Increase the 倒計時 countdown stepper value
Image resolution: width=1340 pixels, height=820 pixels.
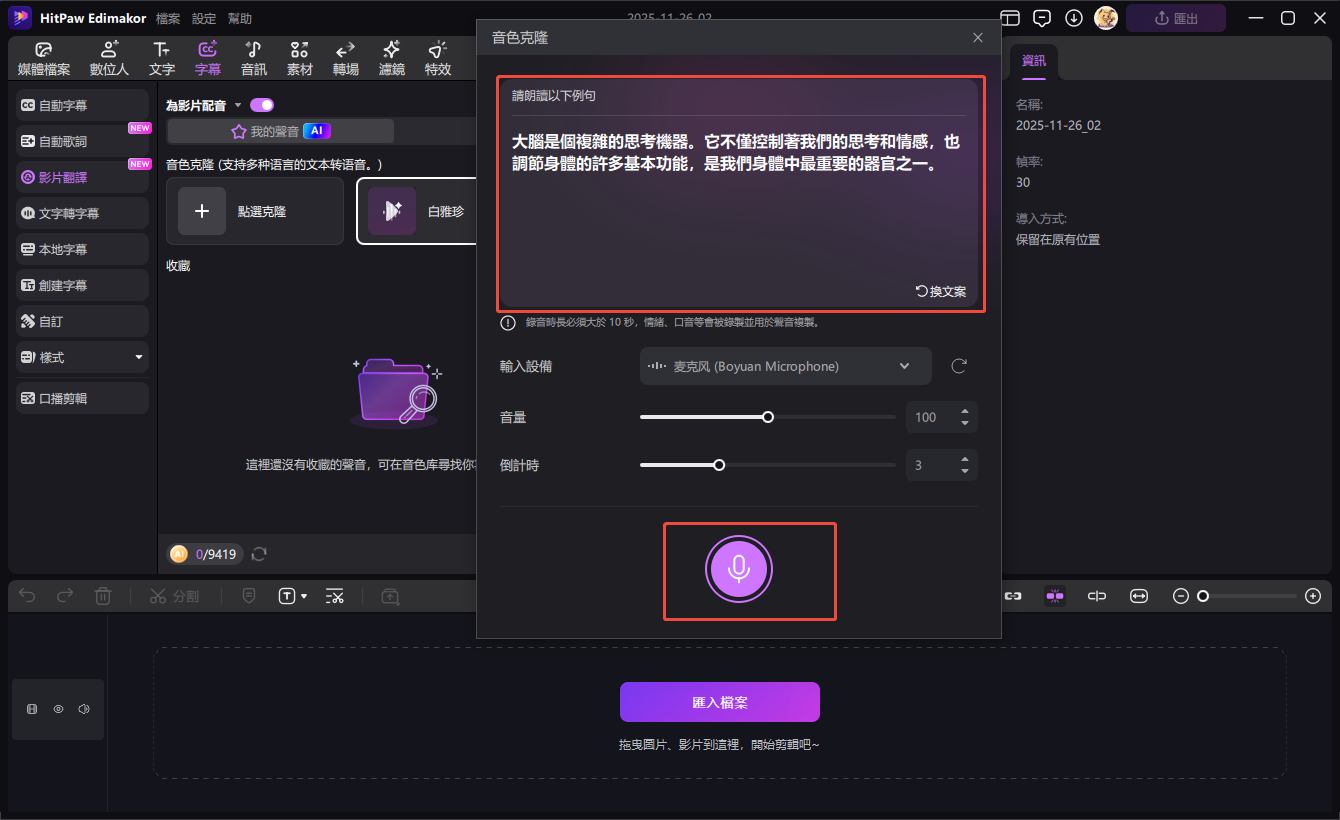964,459
